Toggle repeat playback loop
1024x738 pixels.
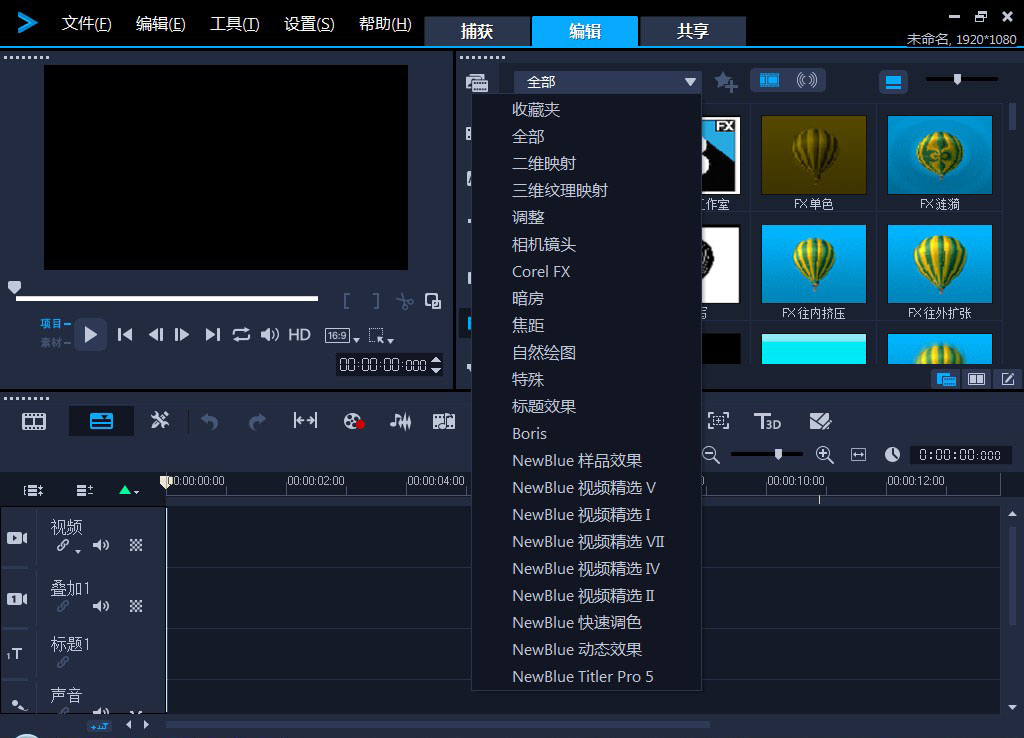point(241,335)
